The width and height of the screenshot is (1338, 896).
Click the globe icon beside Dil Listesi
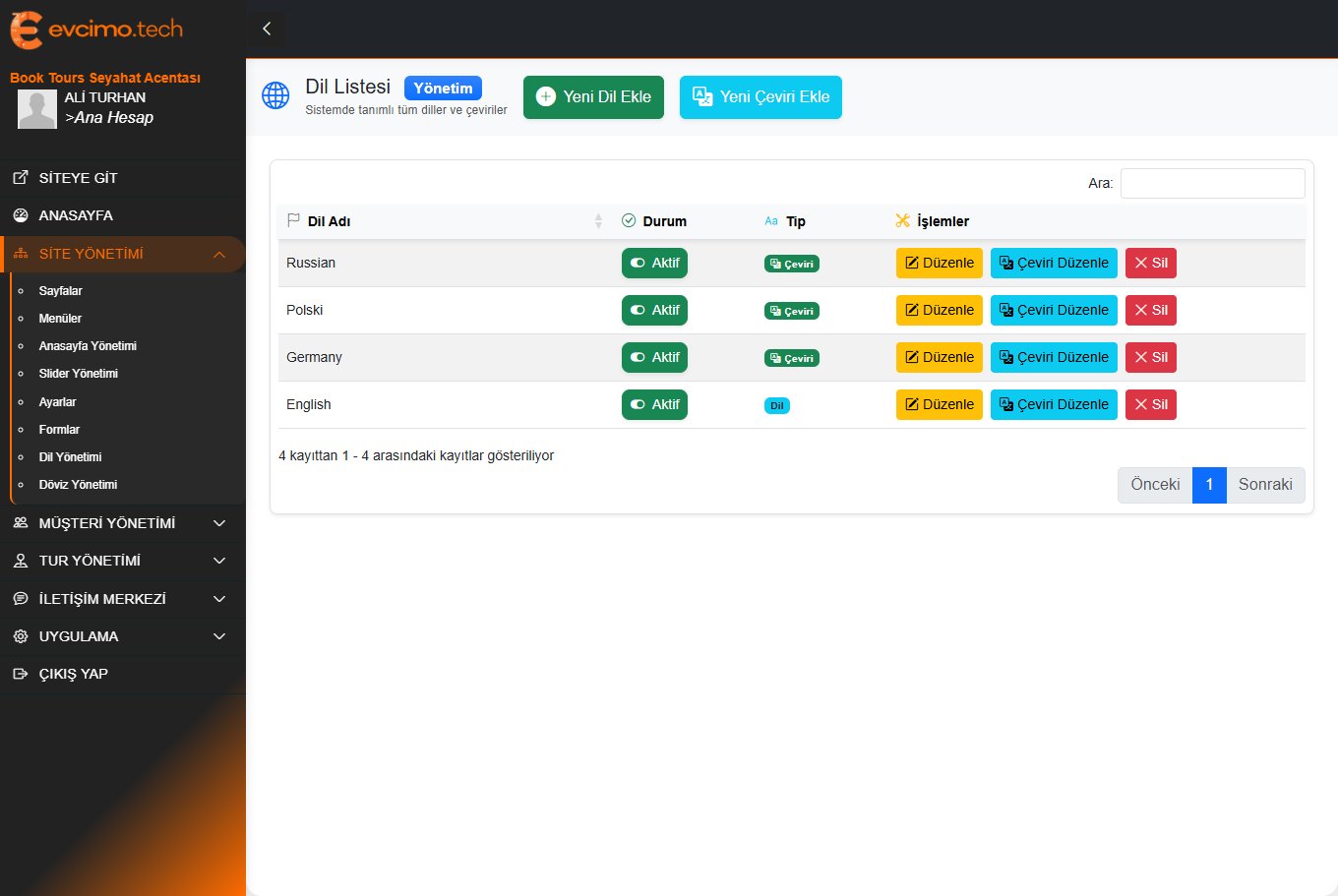(x=275, y=95)
